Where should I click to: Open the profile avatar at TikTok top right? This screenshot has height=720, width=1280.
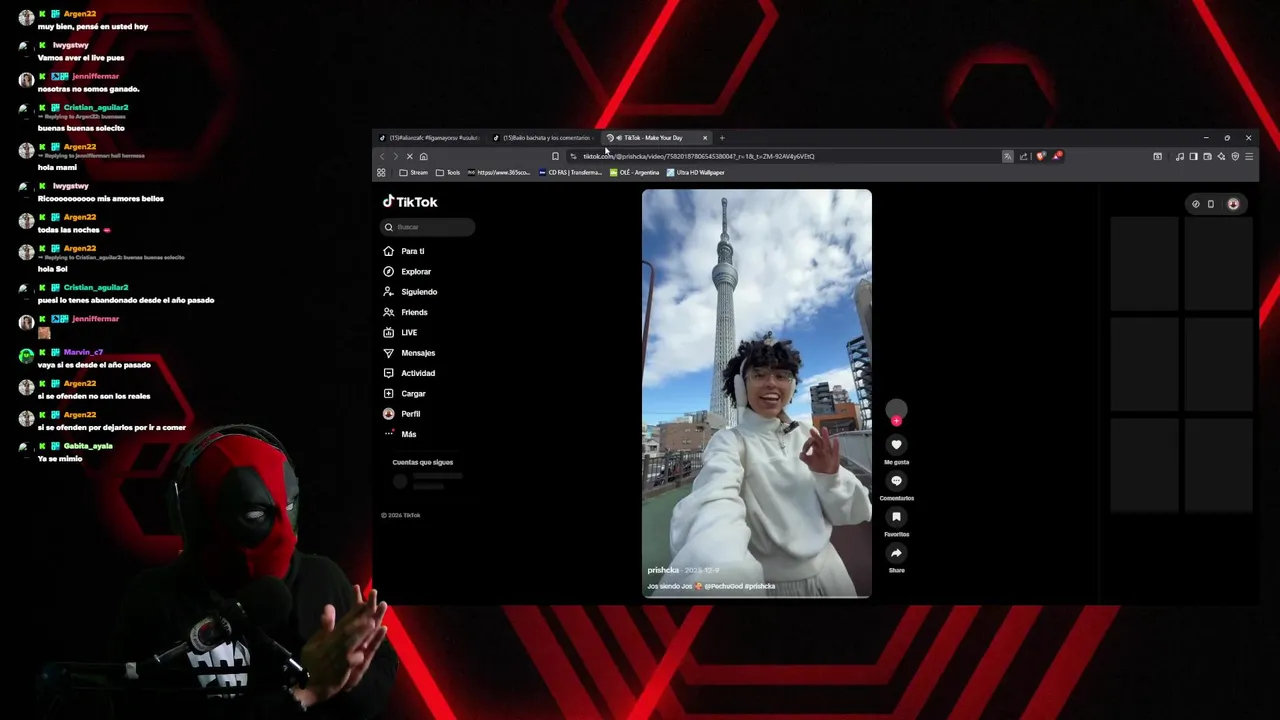point(1233,204)
